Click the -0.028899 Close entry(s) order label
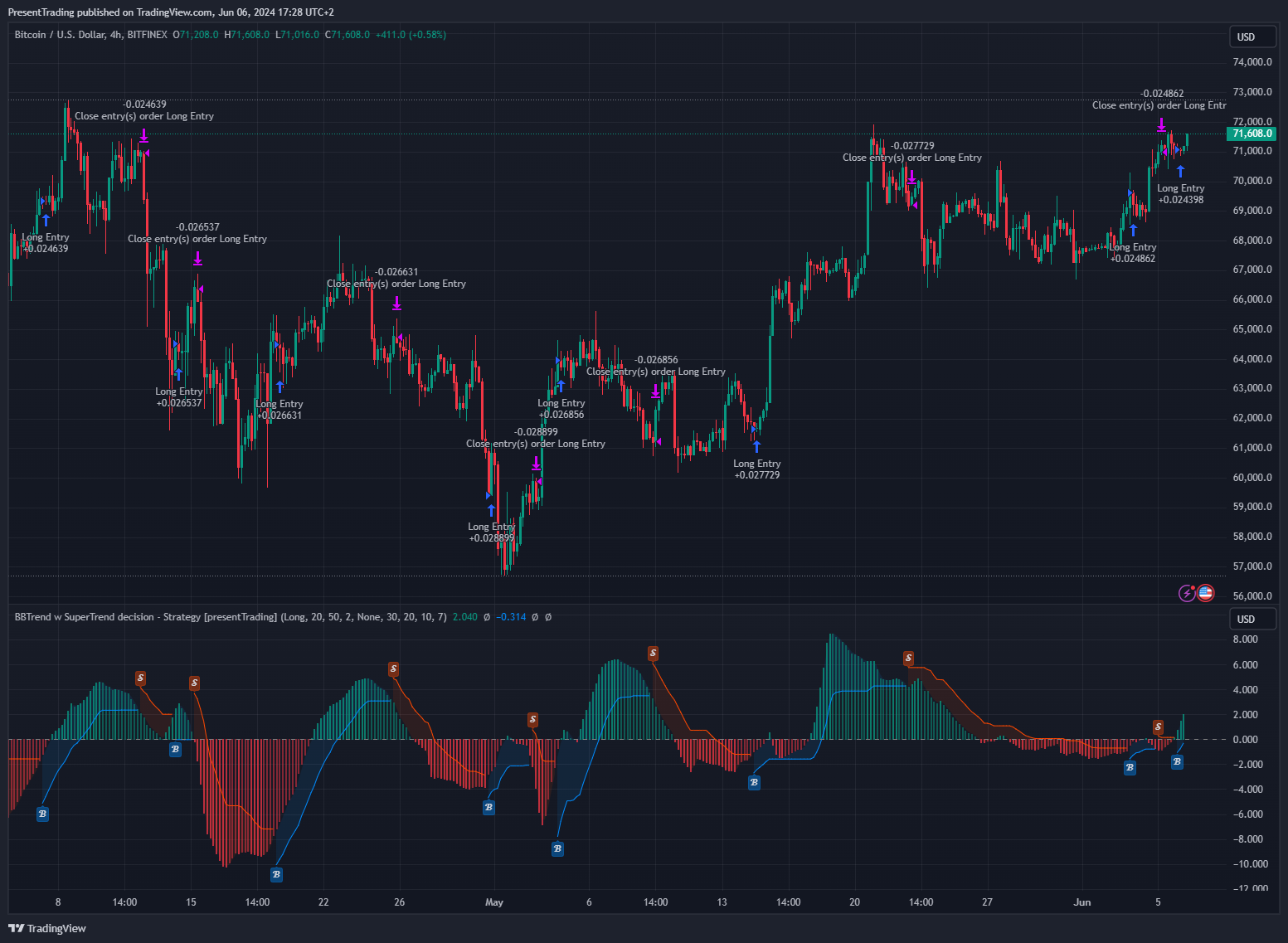This screenshot has width=1288, height=943. pyautogui.click(x=536, y=438)
